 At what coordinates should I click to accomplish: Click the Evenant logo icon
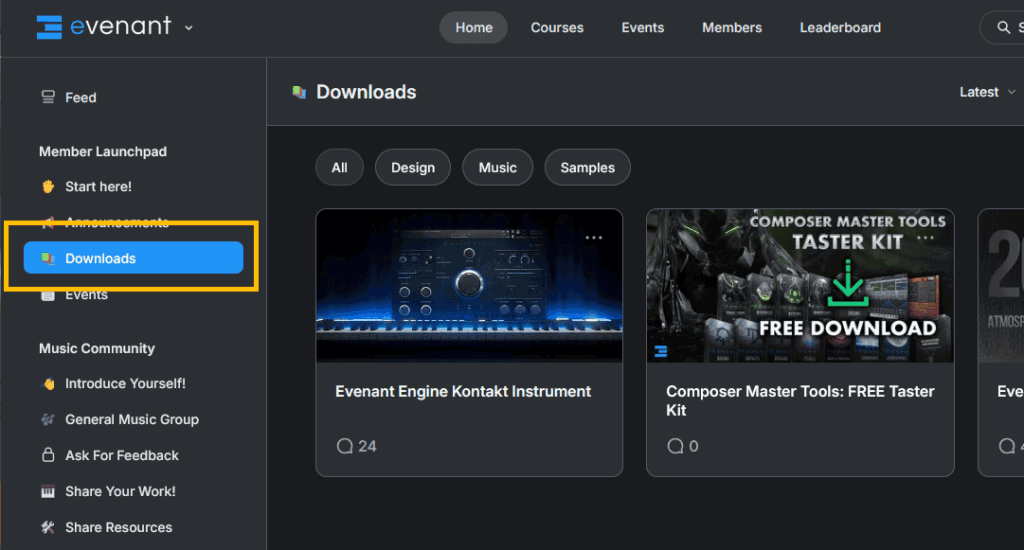click(x=49, y=27)
